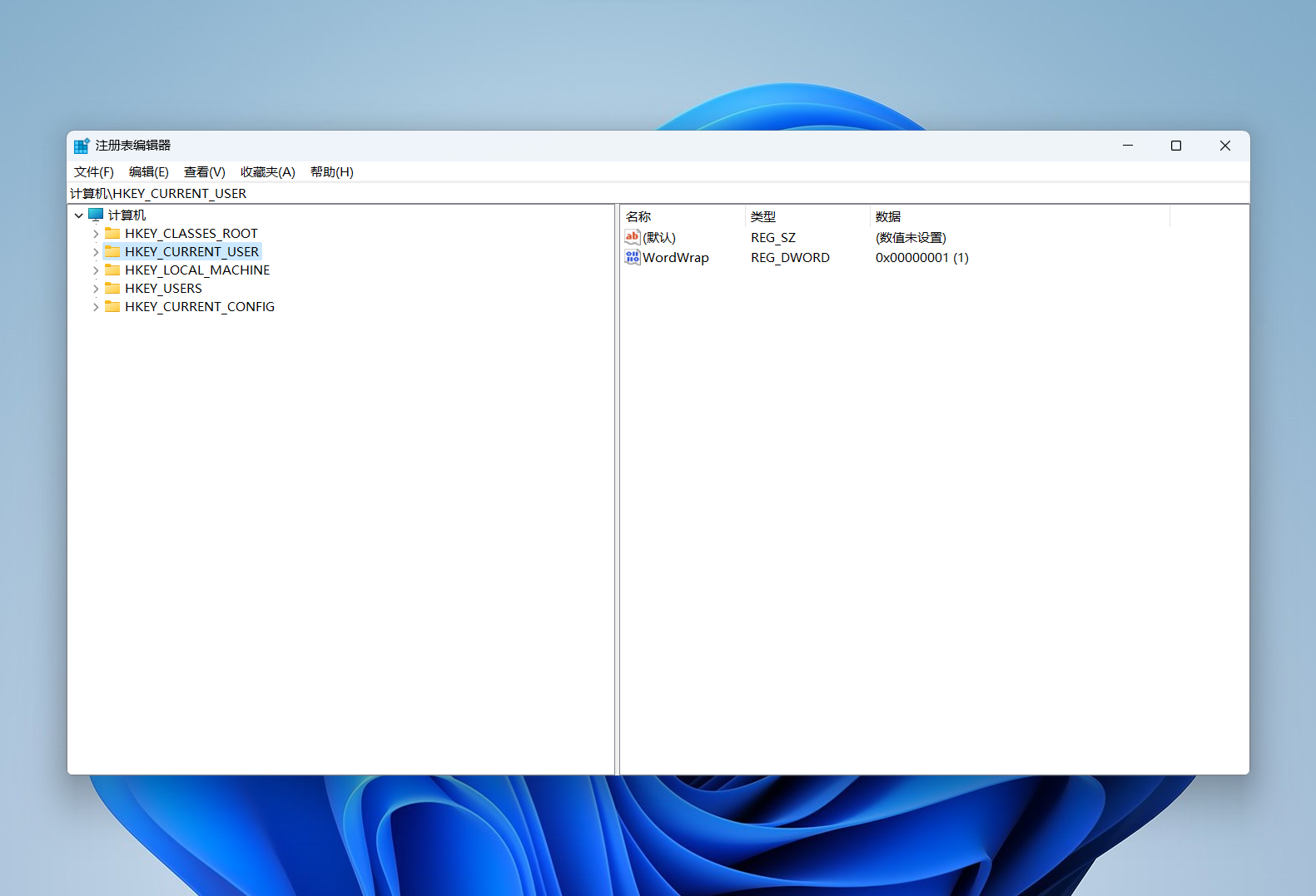
Task: Sort values by the 名称 column header
Action: [x=683, y=216]
